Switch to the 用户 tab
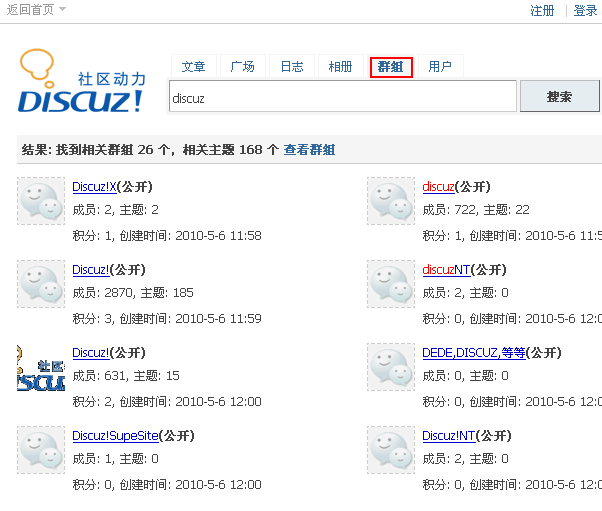Screen dimensions: 602x511 click(x=439, y=67)
